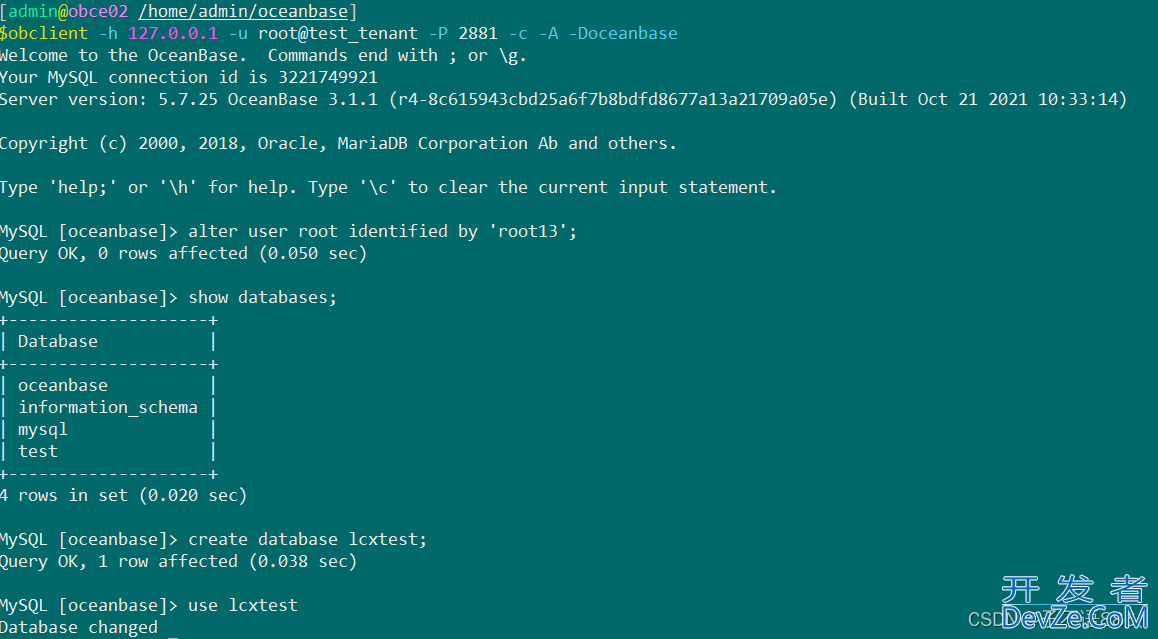Click the Server version 5.7.25 line
The height and width of the screenshot is (639, 1158).
(563, 100)
